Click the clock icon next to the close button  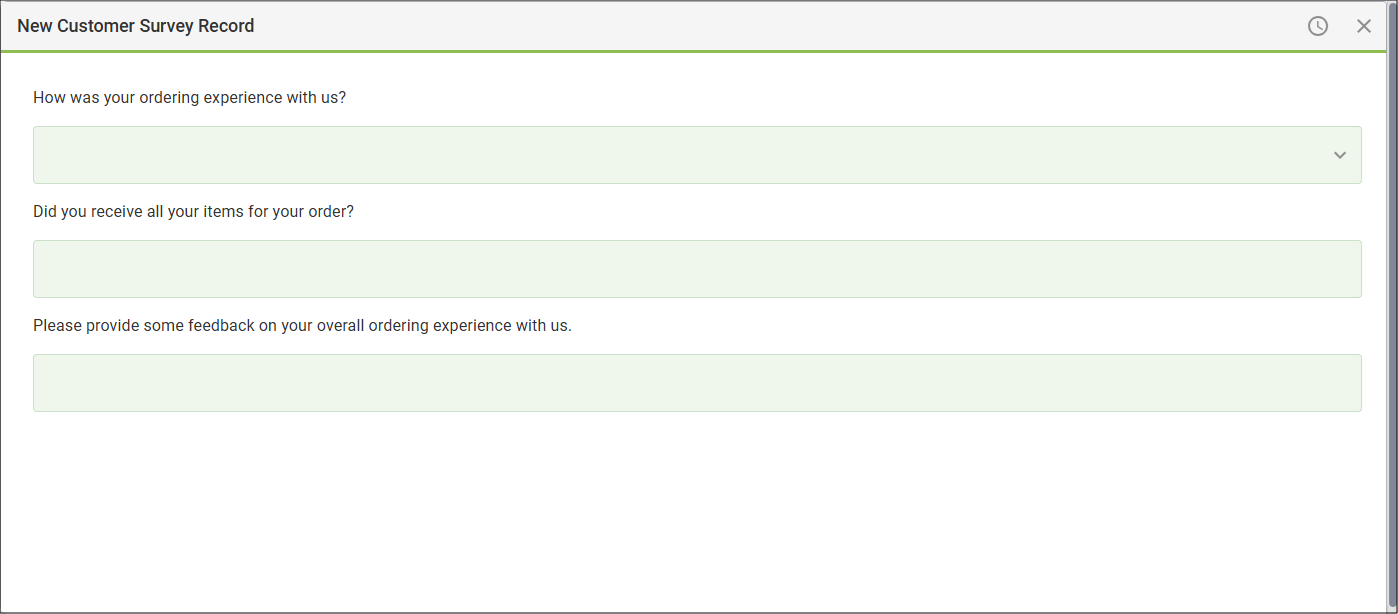(x=1318, y=26)
